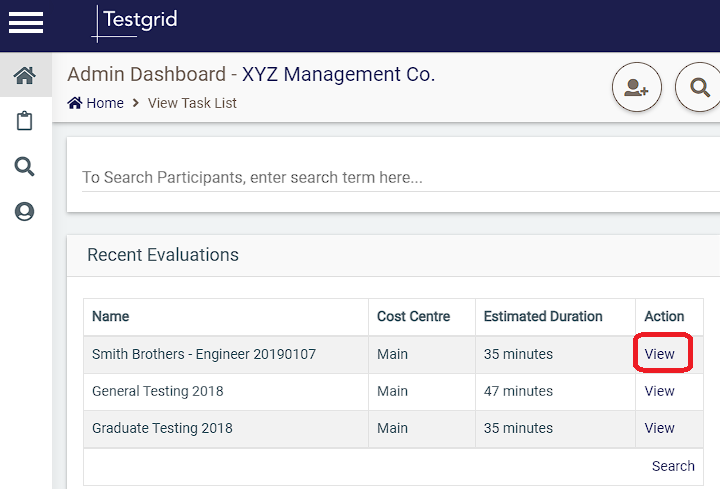View General Testing 2018 evaluation
The height and width of the screenshot is (489, 720).
pyautogui.click(x=659, y=391)
